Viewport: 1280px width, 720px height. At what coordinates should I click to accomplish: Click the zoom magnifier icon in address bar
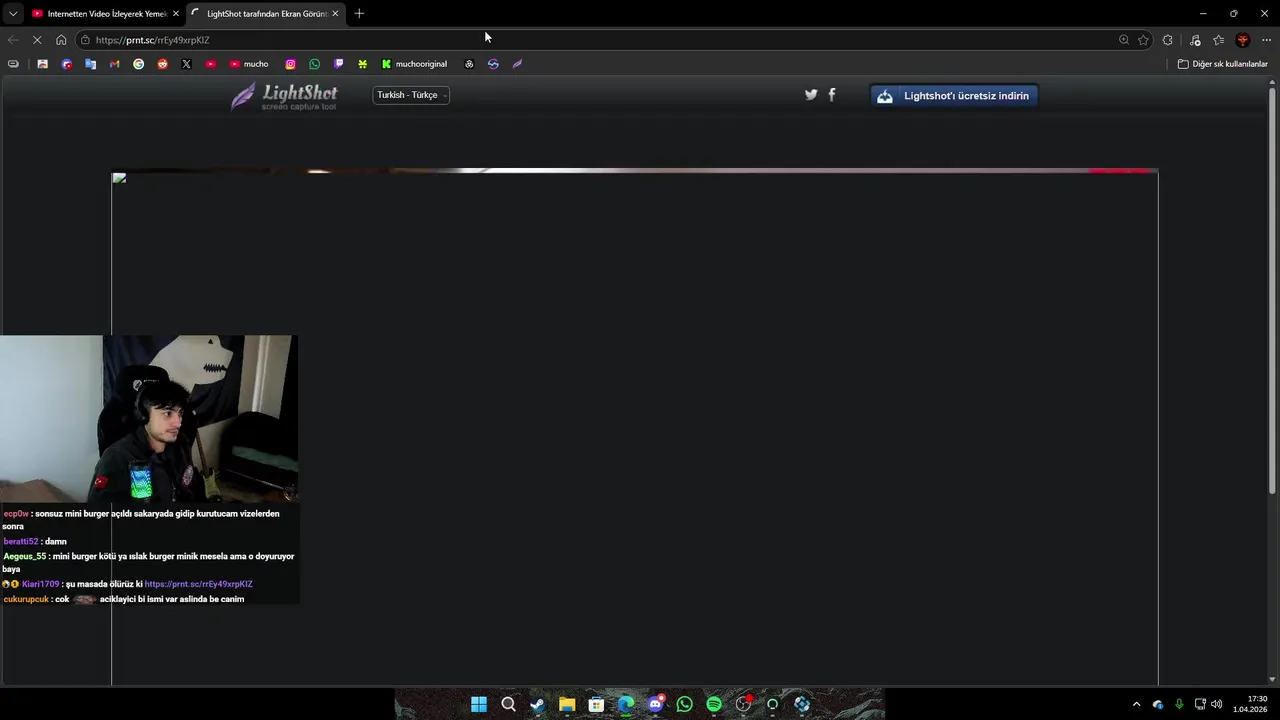tap(1124, 40)
